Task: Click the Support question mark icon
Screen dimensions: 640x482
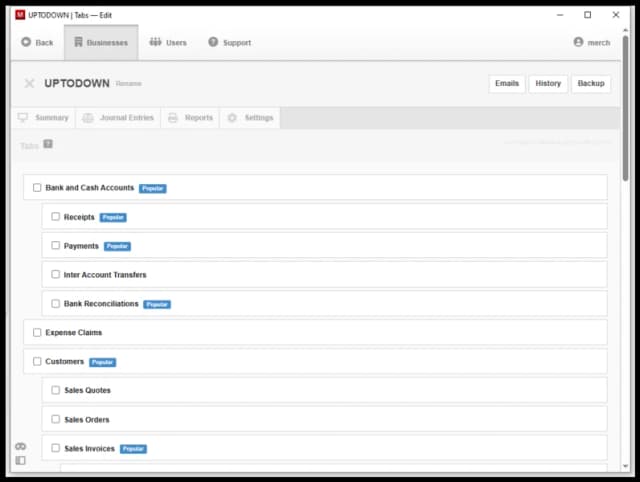Action: (213, 42)
